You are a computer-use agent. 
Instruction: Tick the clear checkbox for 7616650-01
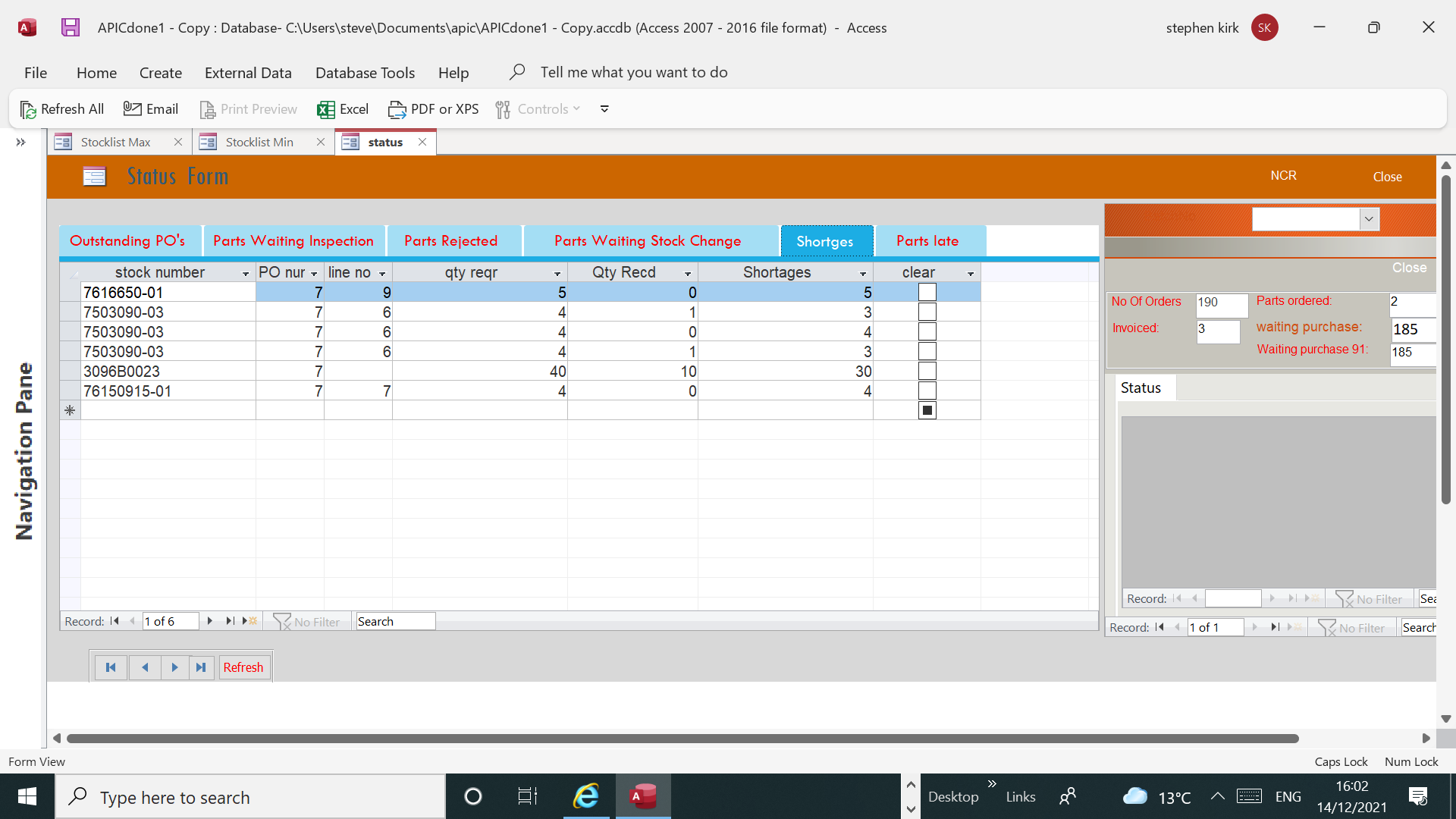click(927, 292)
